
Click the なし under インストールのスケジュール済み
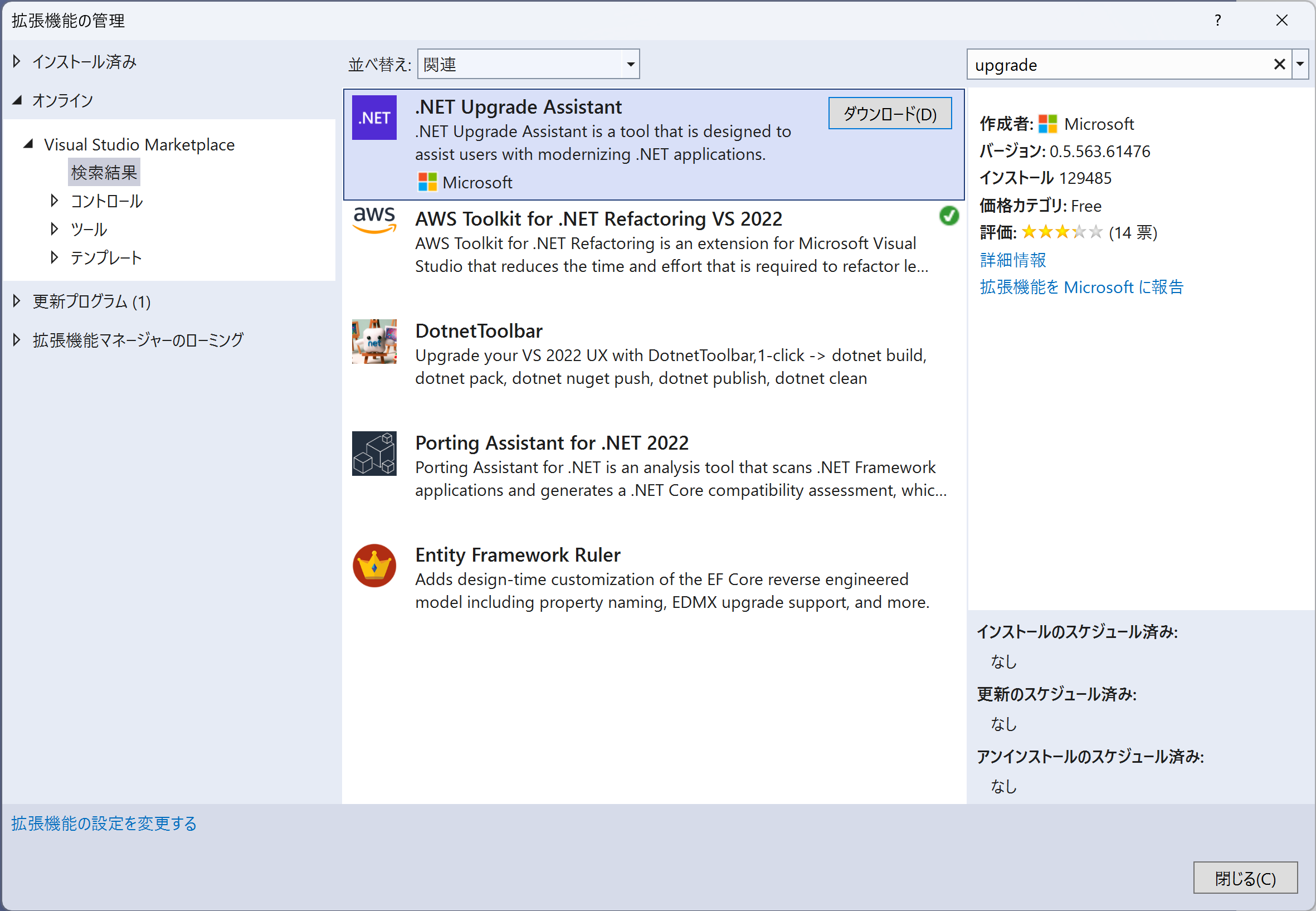[x=1004, y=661]
